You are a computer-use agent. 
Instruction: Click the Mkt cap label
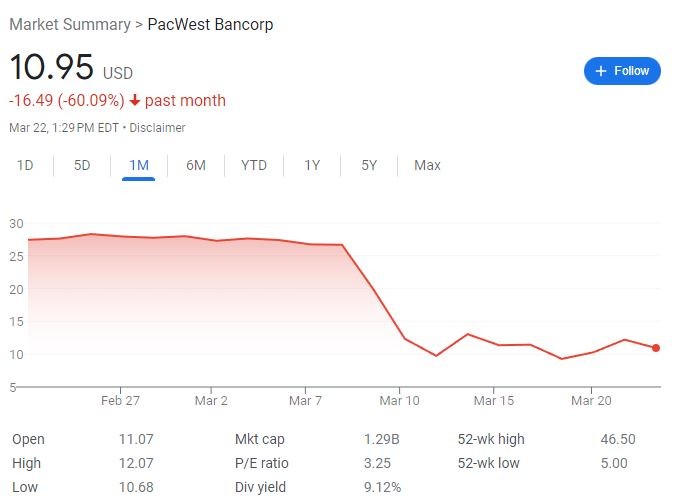pos(260,439)
